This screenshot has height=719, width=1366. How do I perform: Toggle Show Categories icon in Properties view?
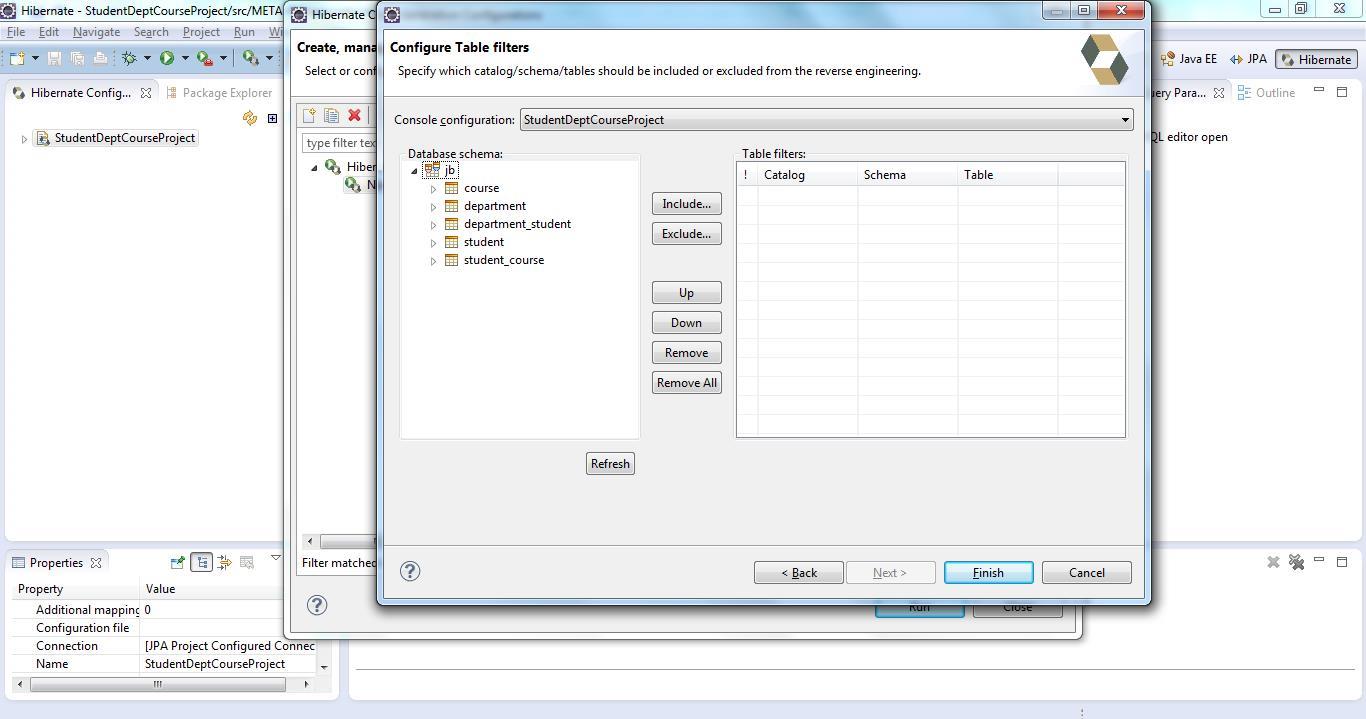pyautogui.click(x=201, y=562)
